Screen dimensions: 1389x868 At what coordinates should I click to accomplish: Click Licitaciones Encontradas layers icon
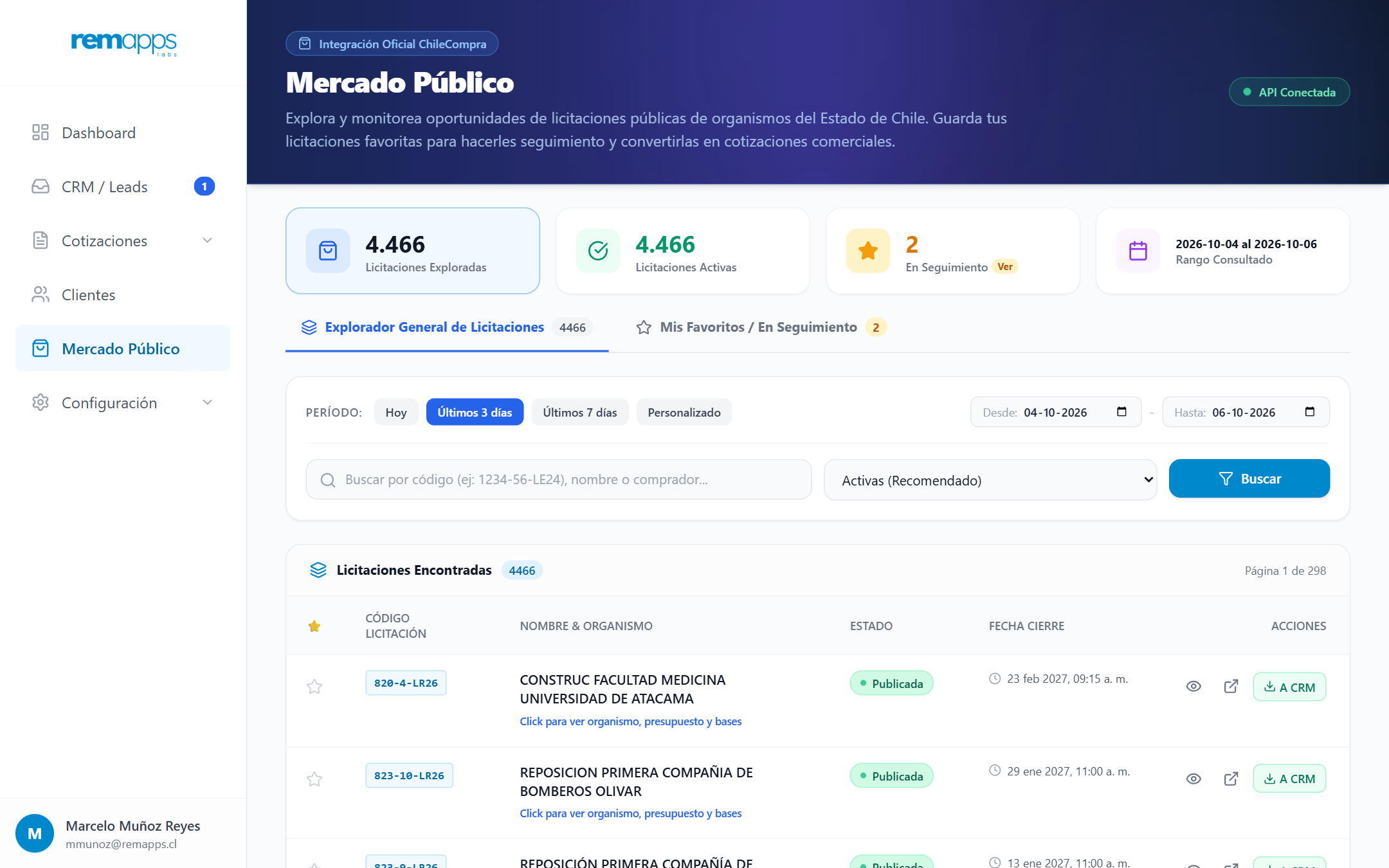pyautogui.click(x=318, y=570)
